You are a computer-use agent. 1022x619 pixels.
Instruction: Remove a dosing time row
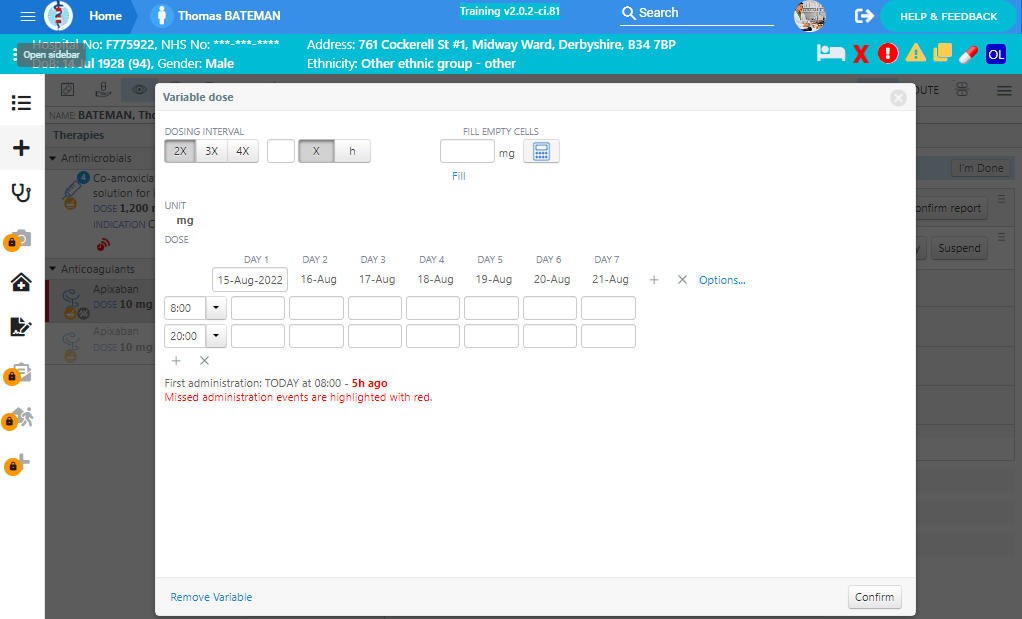(x=204, y=360)
